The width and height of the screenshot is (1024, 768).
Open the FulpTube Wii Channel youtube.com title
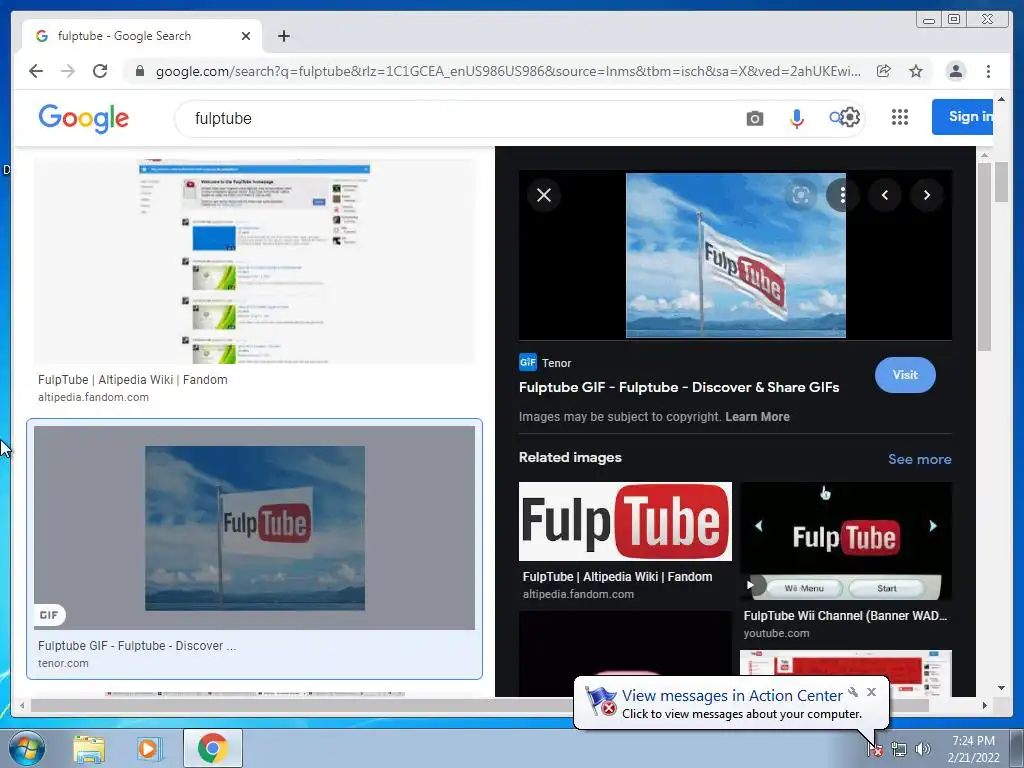(845, 616)
